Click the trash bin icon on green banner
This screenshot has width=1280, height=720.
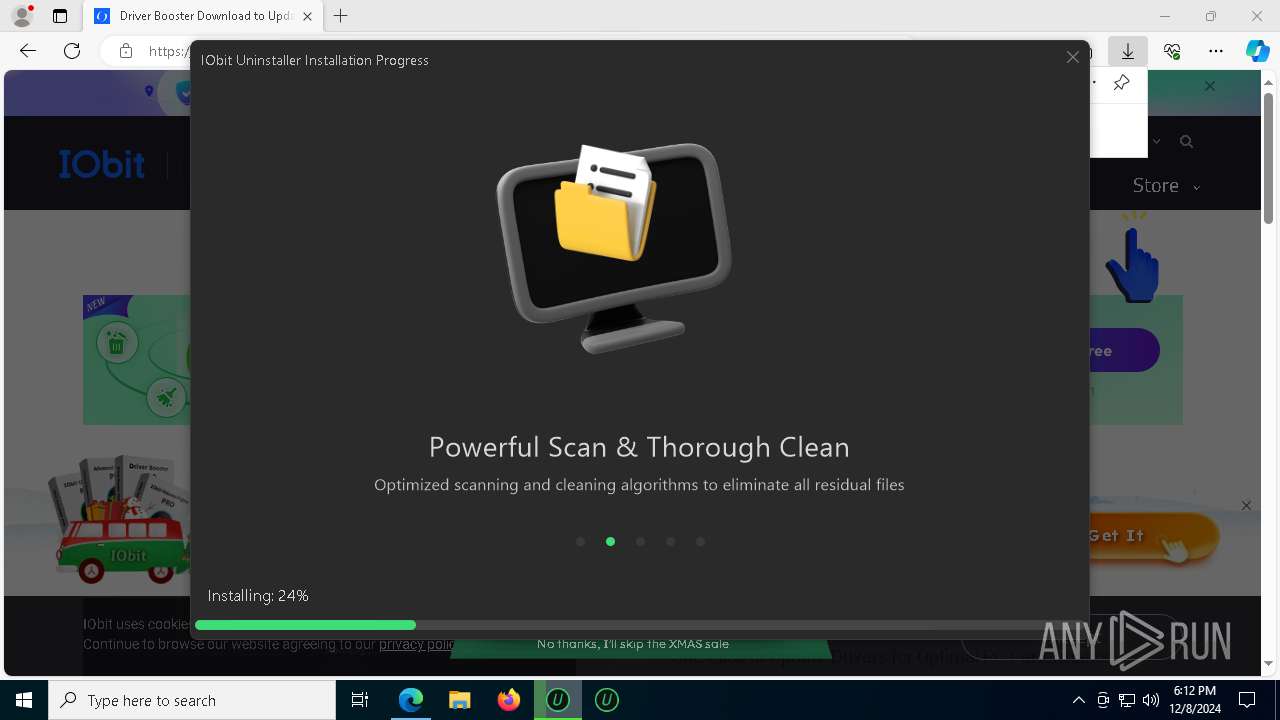pos(116,345)
